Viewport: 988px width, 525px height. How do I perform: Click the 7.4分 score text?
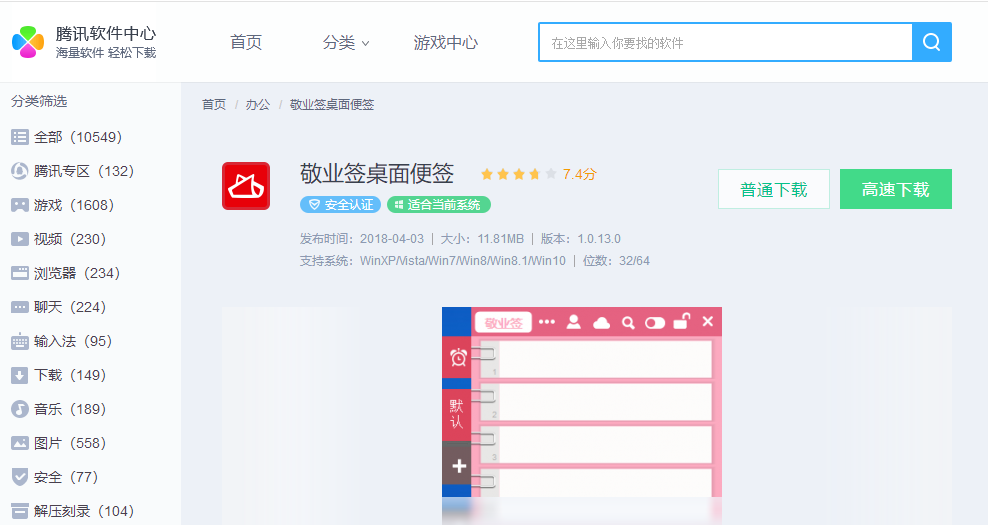[580, 174]
